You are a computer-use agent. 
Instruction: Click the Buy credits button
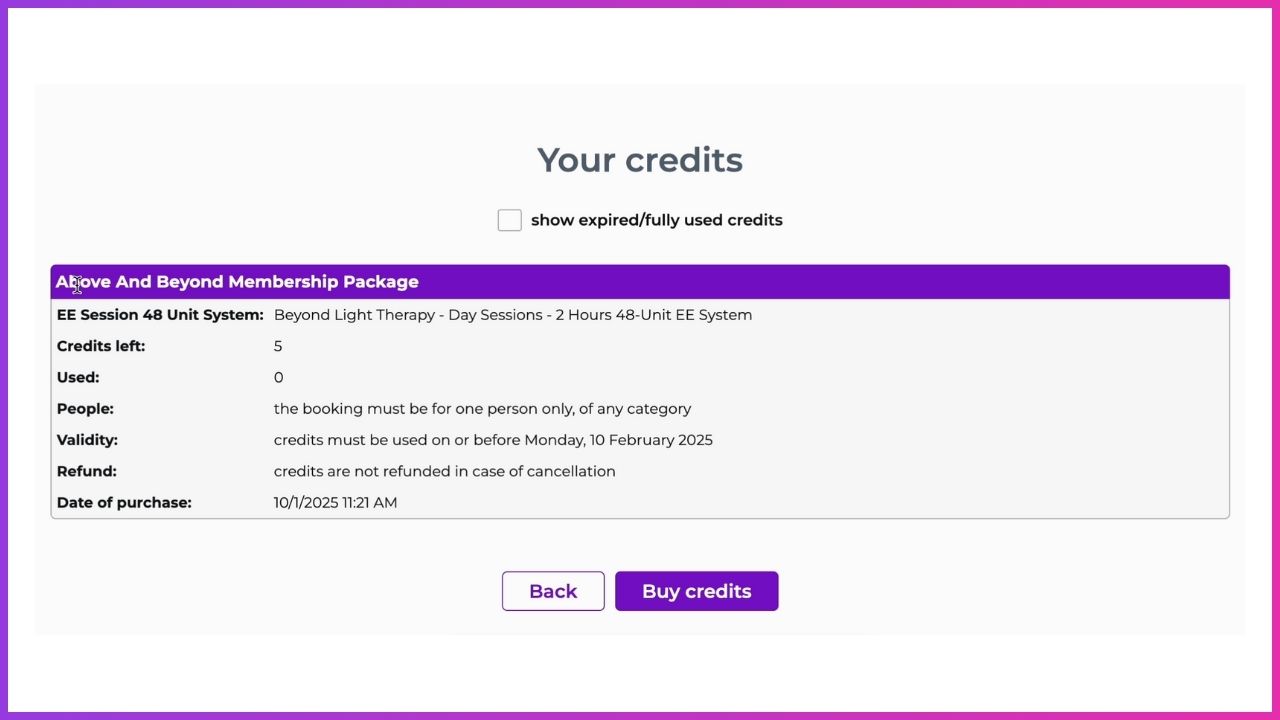pyautogui.click(x=696, y=591)
